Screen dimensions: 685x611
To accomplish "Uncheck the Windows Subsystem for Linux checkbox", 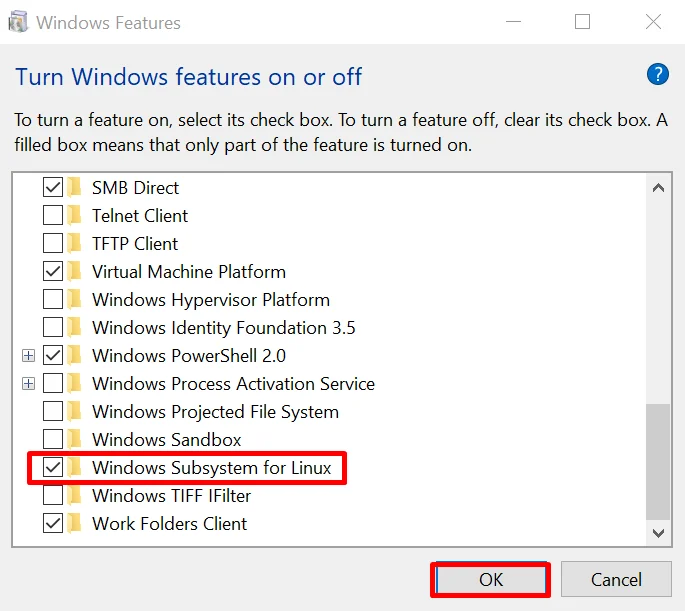I will coord(53,467).
